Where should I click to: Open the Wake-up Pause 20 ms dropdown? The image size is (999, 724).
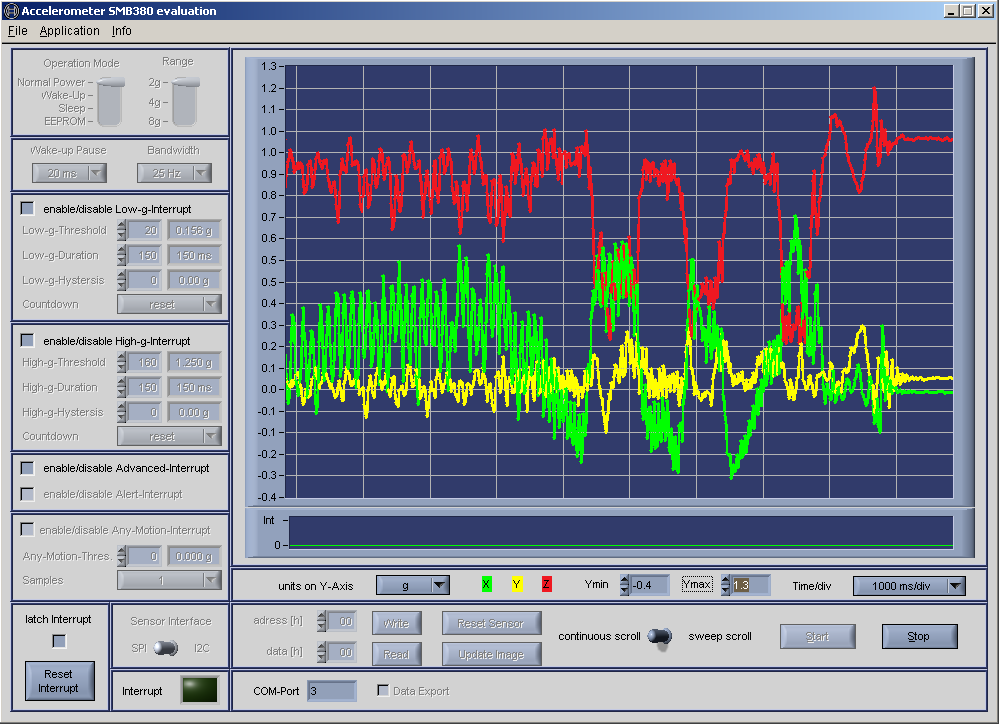point(69,173)
